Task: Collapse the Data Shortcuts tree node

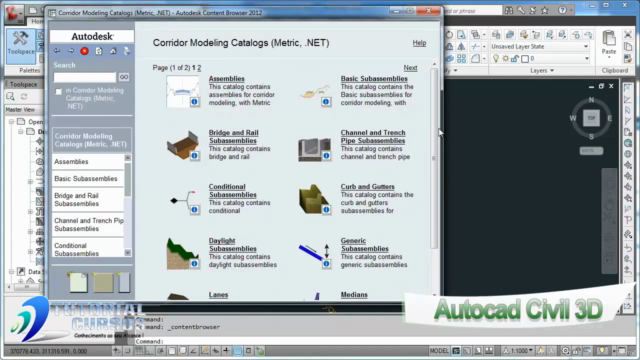Action: [x=11, y=271]
